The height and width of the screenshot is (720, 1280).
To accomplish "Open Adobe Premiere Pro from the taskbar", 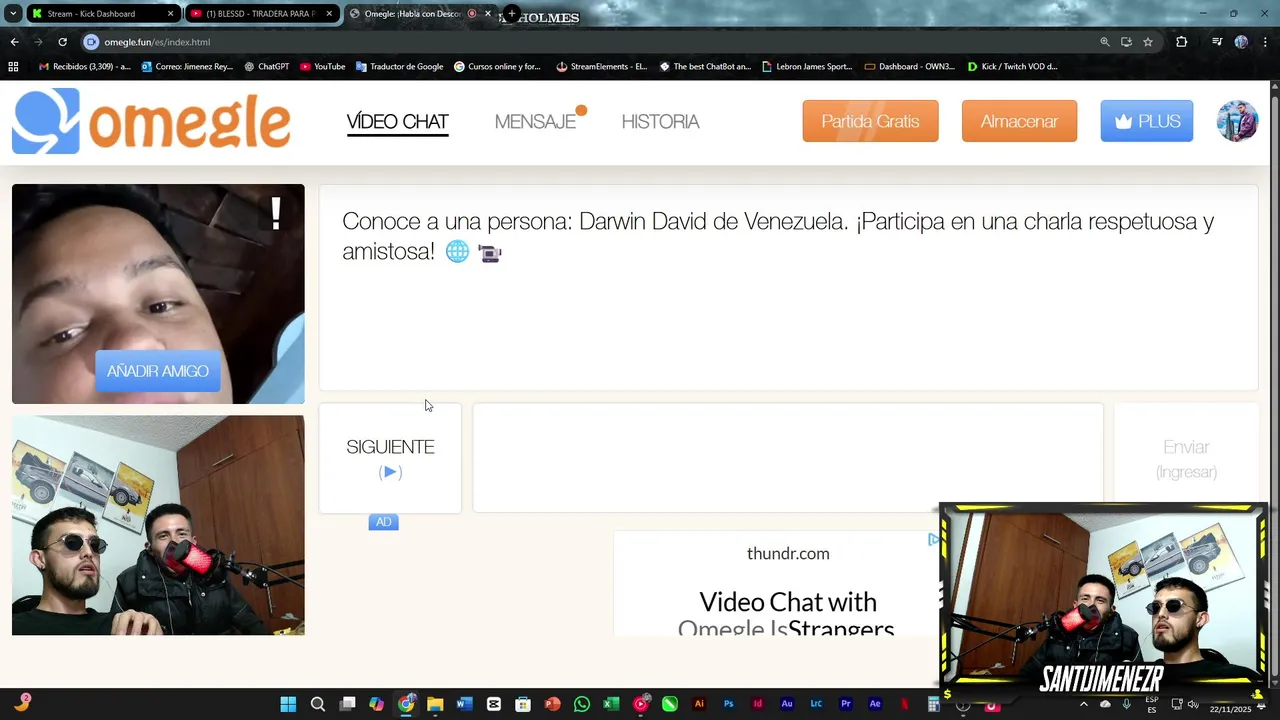I will tap(846, 704).
